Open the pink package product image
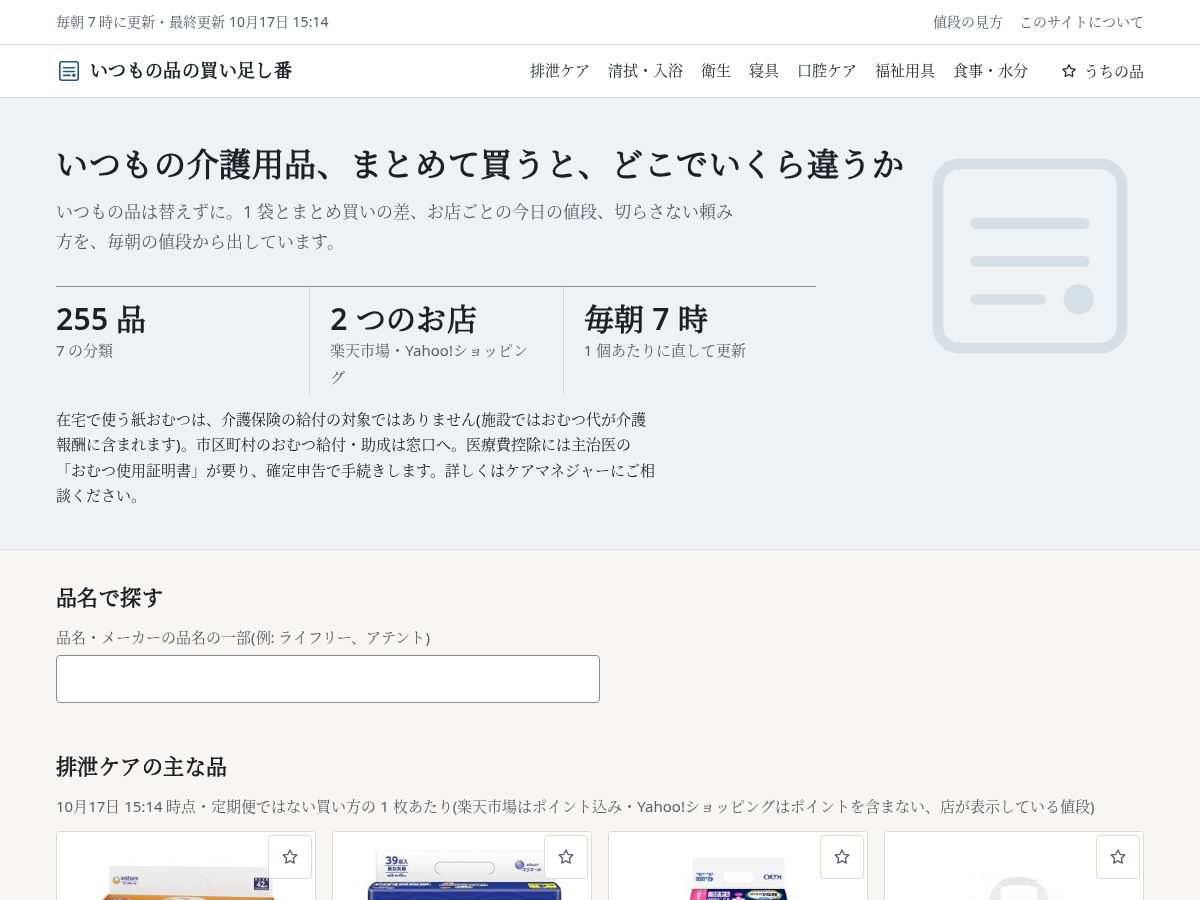Screen dimensions: 1200x900 [738, 877]
